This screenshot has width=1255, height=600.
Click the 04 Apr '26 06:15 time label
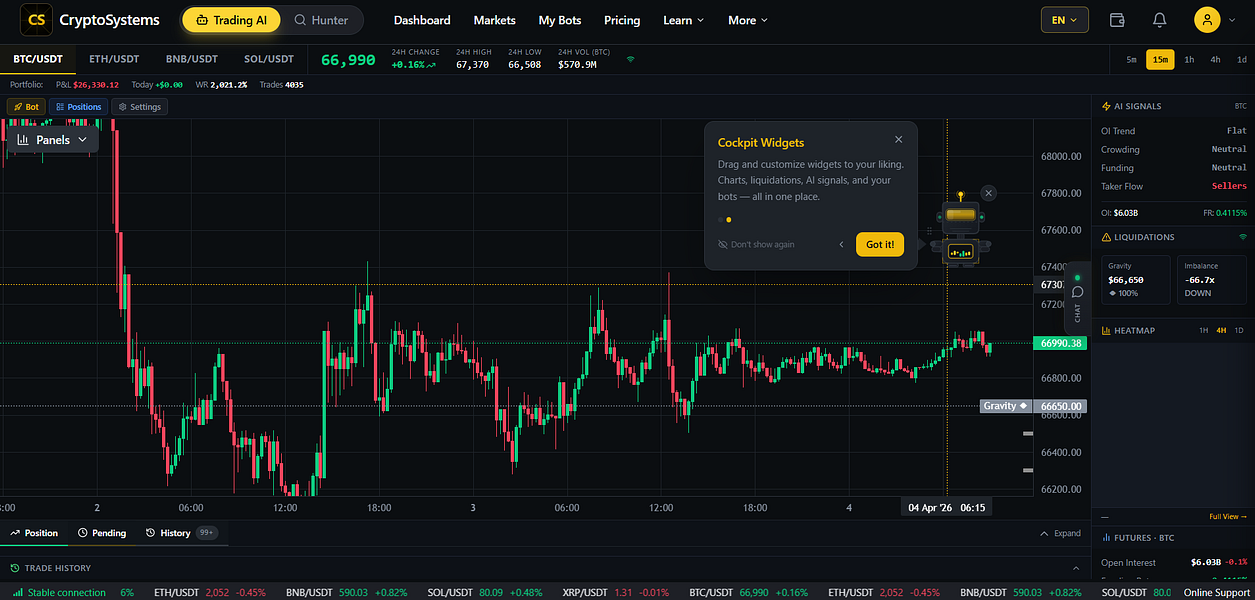(x=946, y=508)
